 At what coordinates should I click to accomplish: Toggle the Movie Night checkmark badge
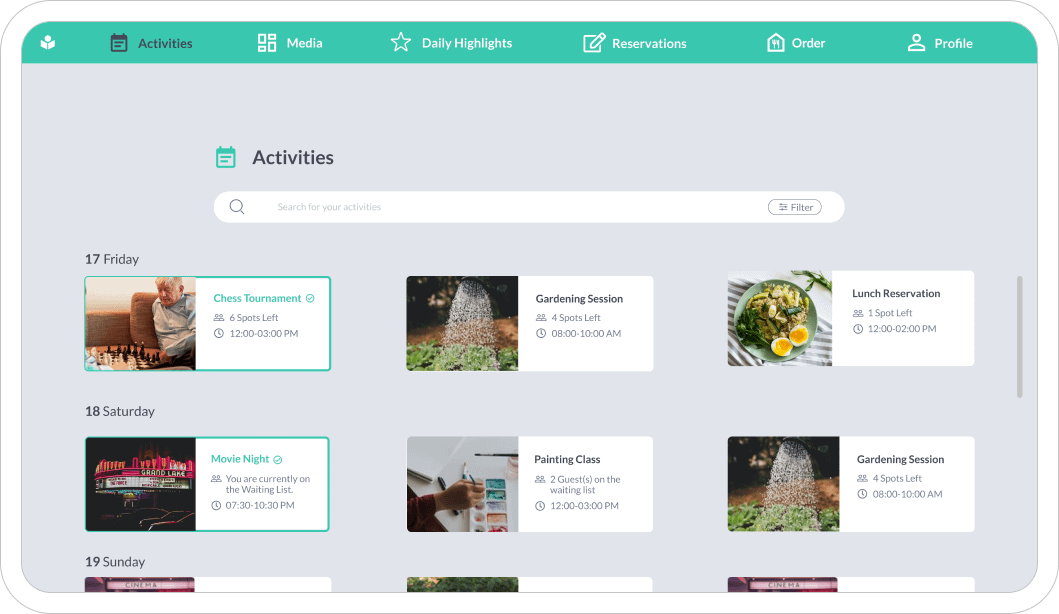pyautogui.click(x=278, y=459)
